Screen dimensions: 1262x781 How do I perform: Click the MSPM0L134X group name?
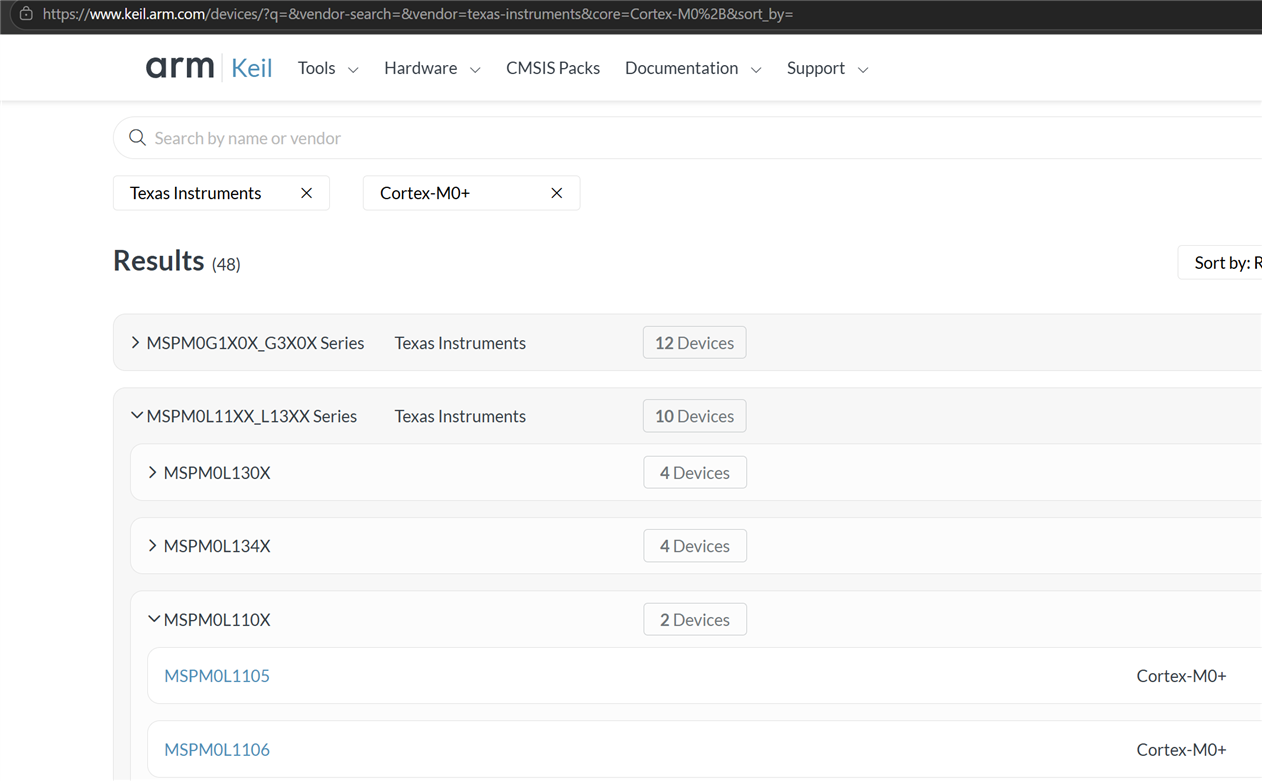[217, 546]
